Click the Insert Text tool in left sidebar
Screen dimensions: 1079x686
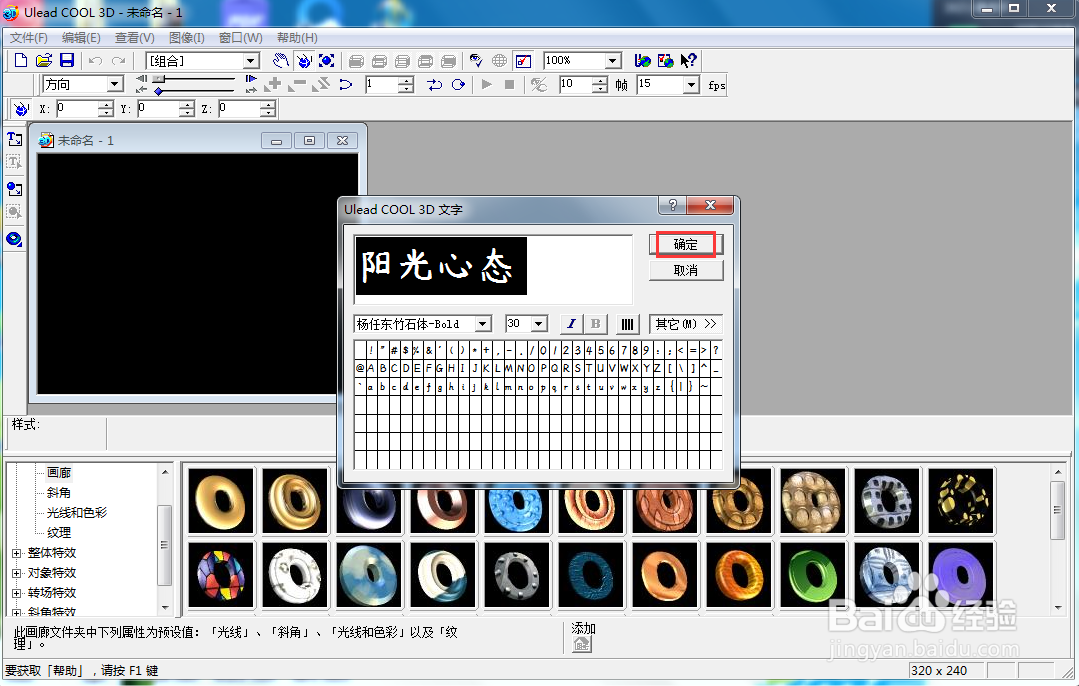coord(14,140)
